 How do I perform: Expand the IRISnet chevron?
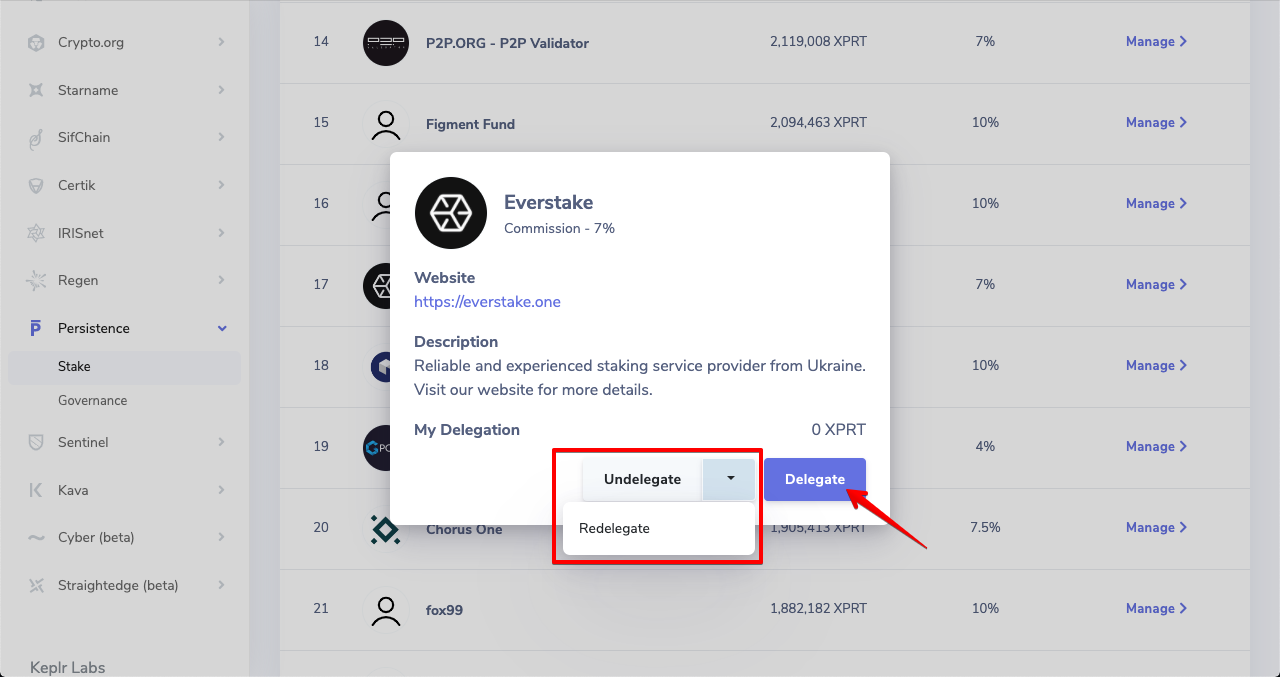tap(221, 233)
